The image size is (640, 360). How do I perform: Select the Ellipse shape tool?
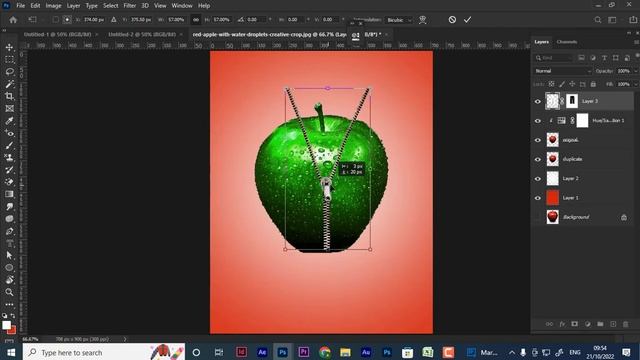9,268
